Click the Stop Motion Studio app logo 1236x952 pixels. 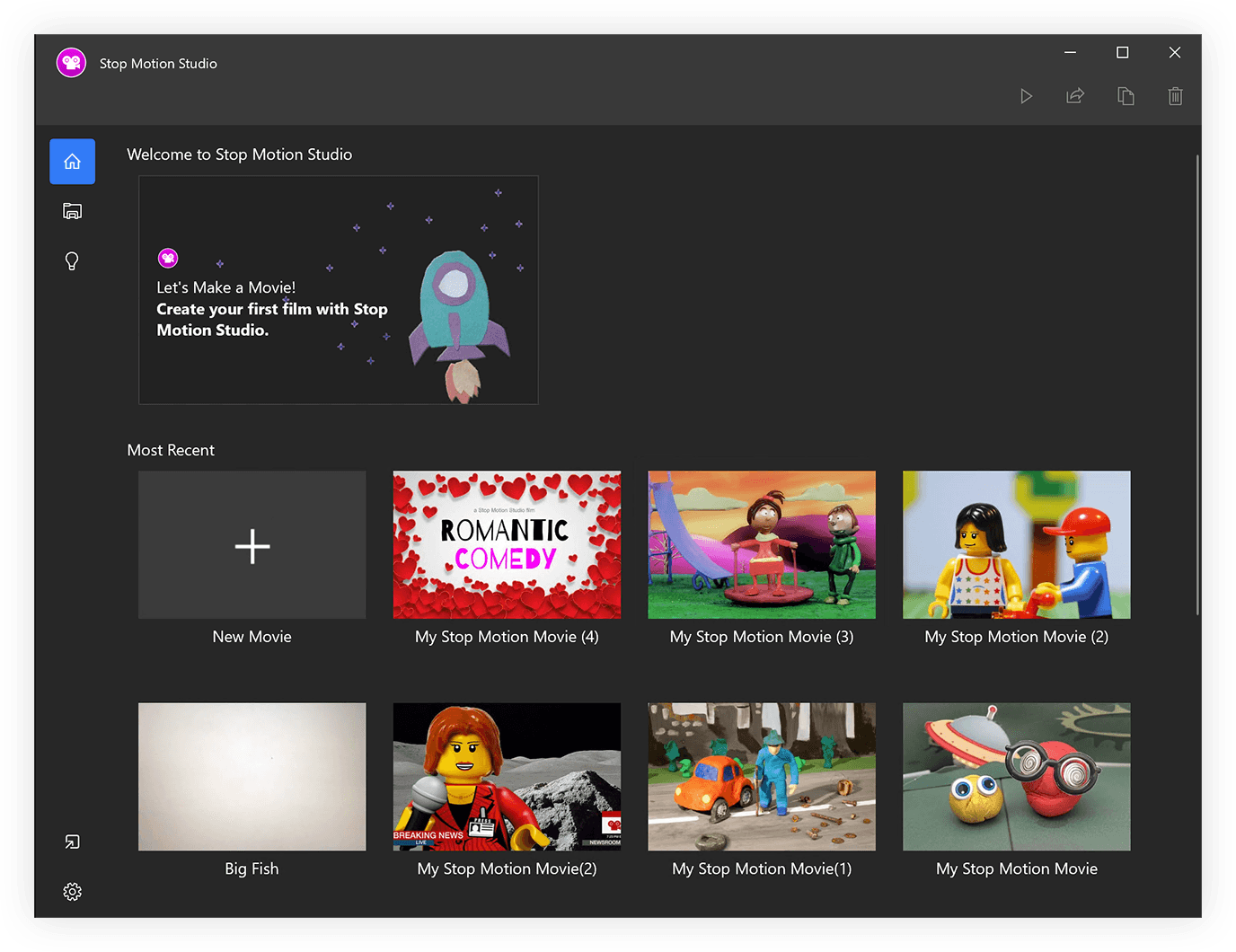(71, 63)
